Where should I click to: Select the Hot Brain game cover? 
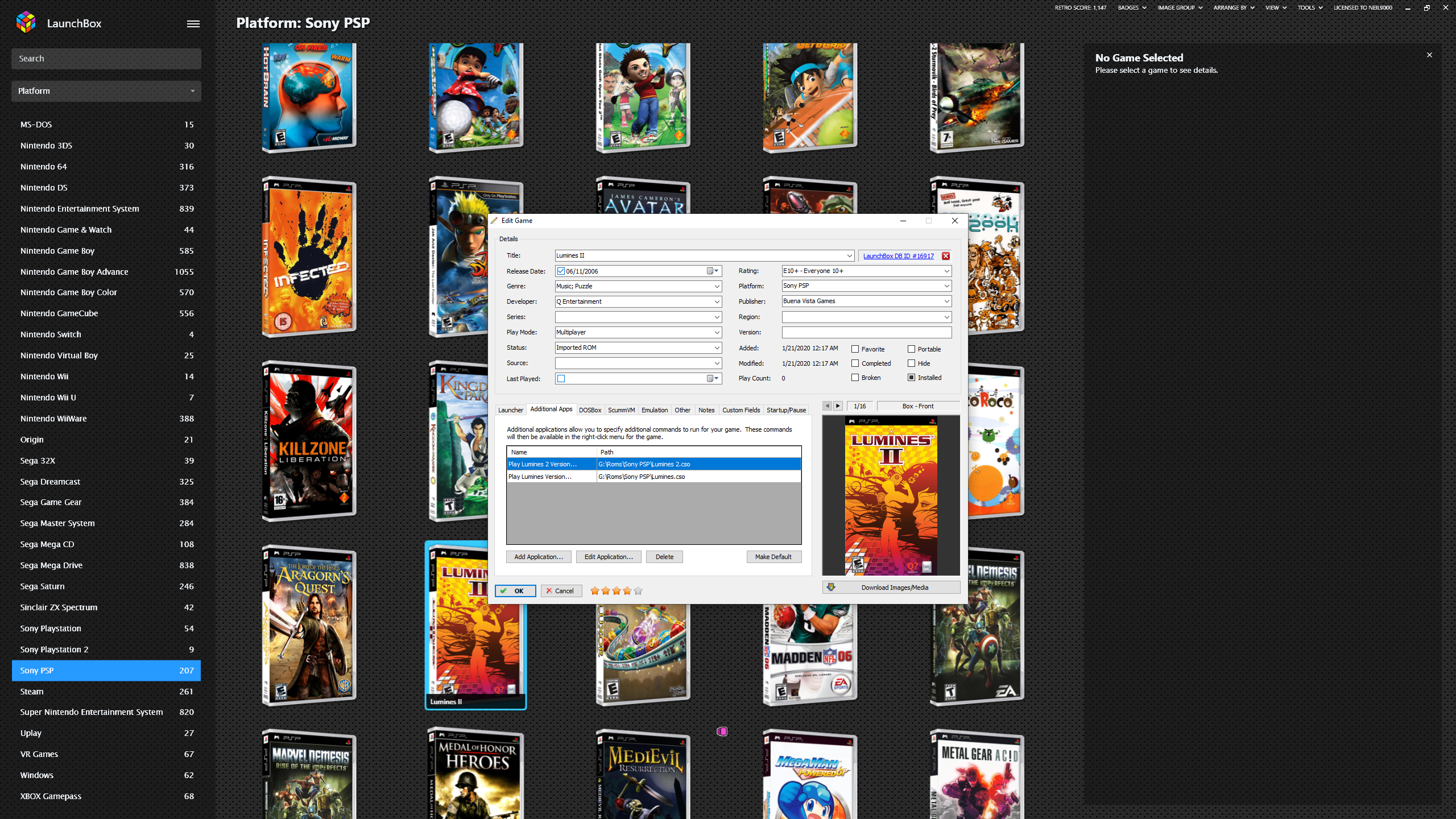tap(309, 98)
